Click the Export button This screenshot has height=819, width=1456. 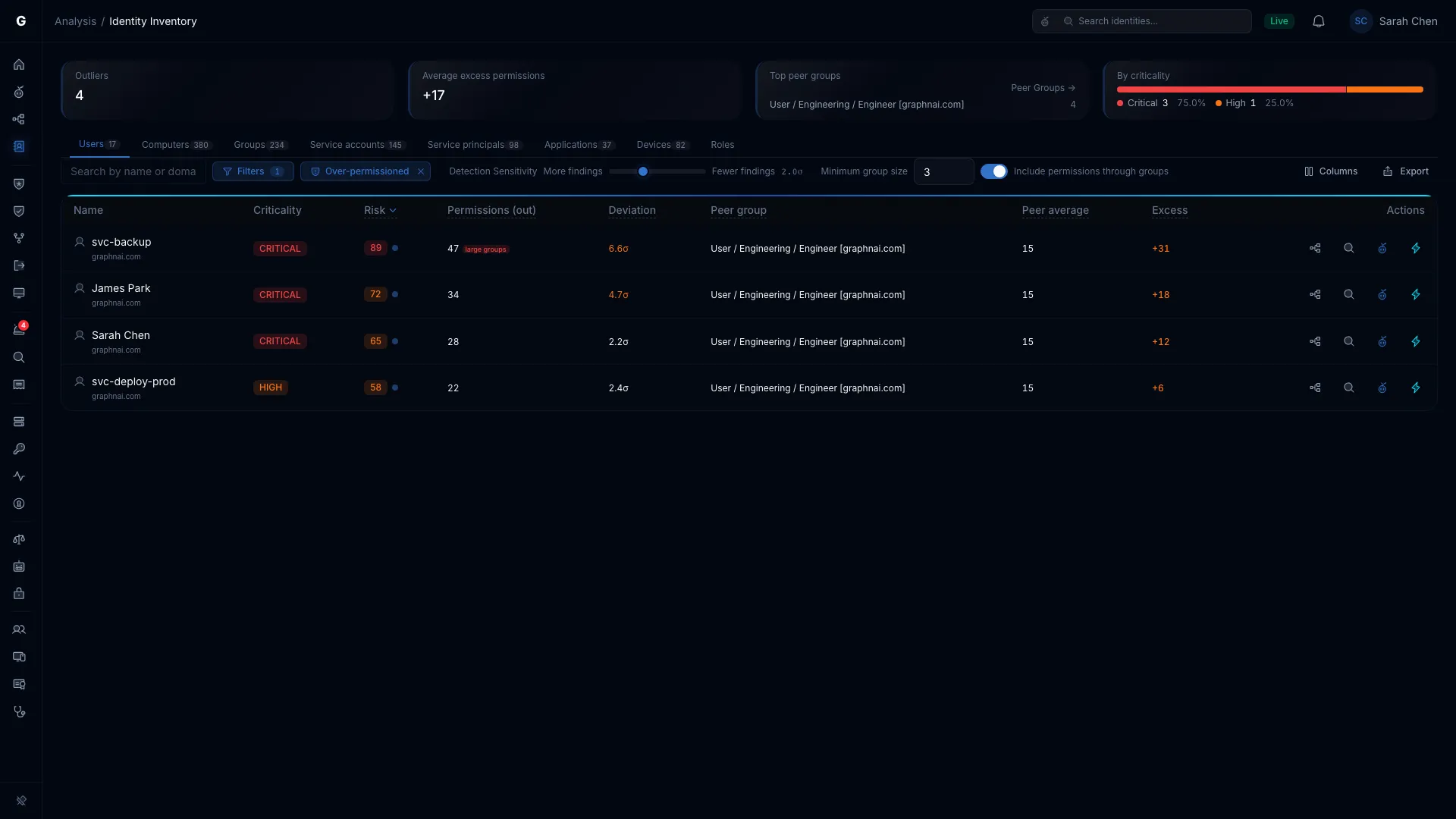[x=1406, y=171]
